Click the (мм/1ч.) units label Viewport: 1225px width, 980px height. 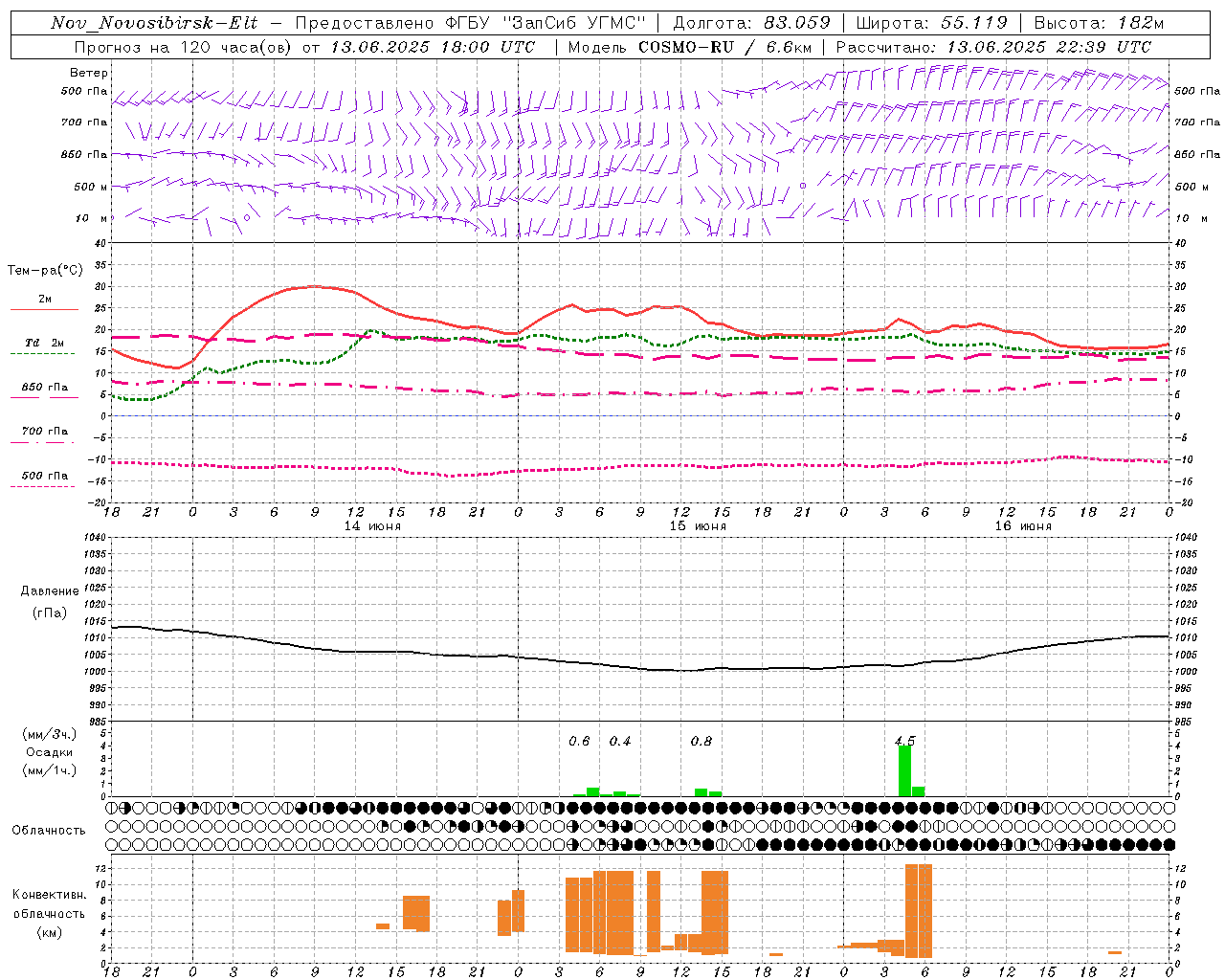pos(50,770)
